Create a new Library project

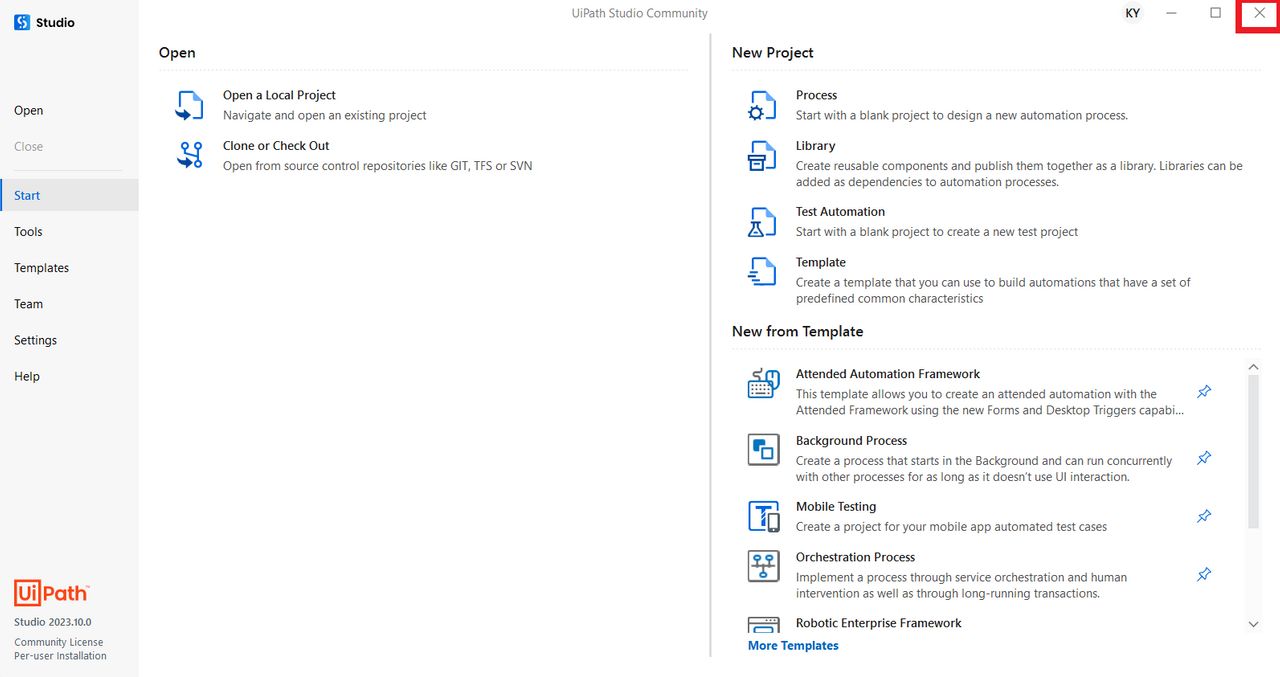815,145
